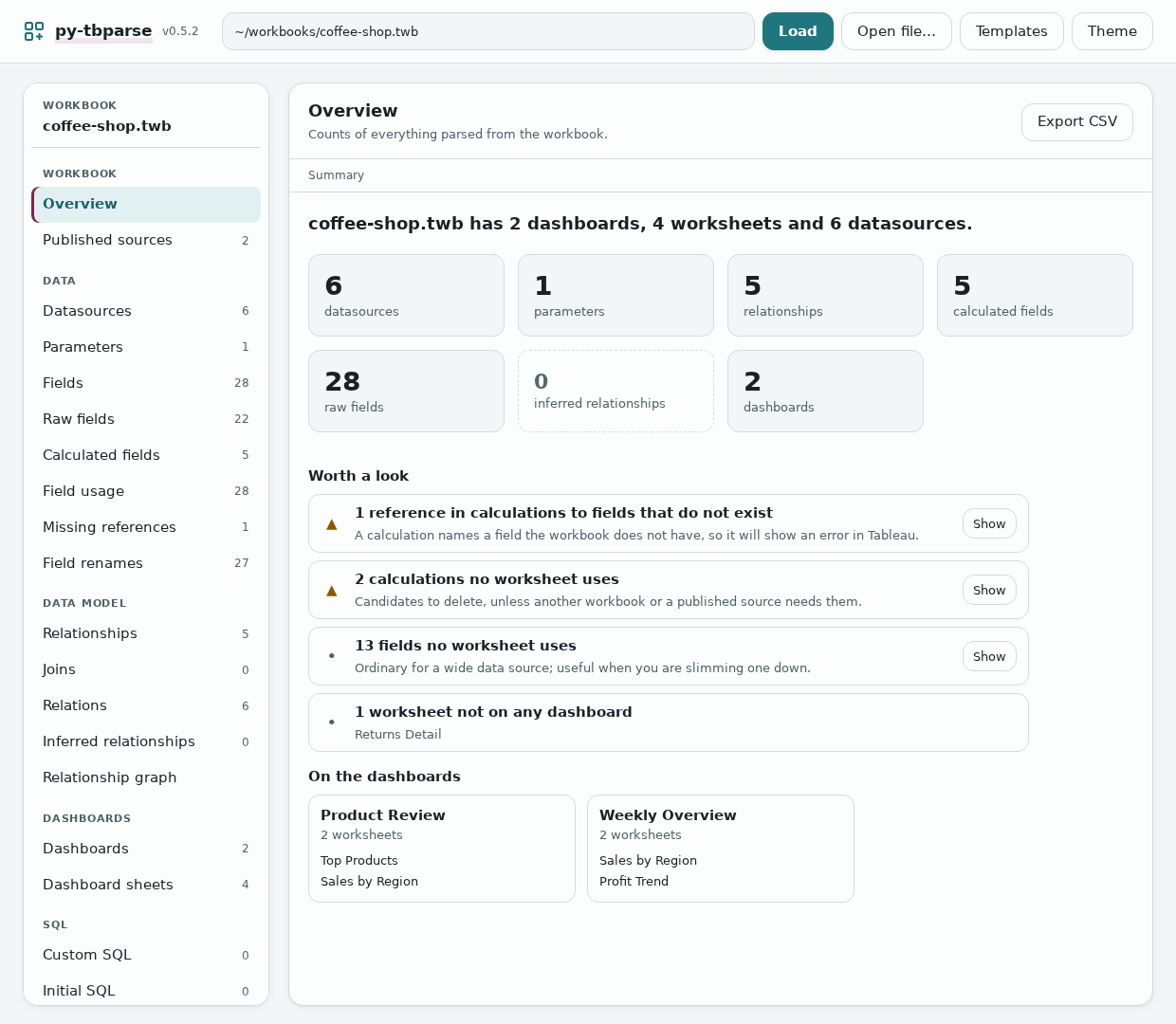Screen dimensions: 1176x1024
Task: Go to Field renames
Action: (146, 564)
